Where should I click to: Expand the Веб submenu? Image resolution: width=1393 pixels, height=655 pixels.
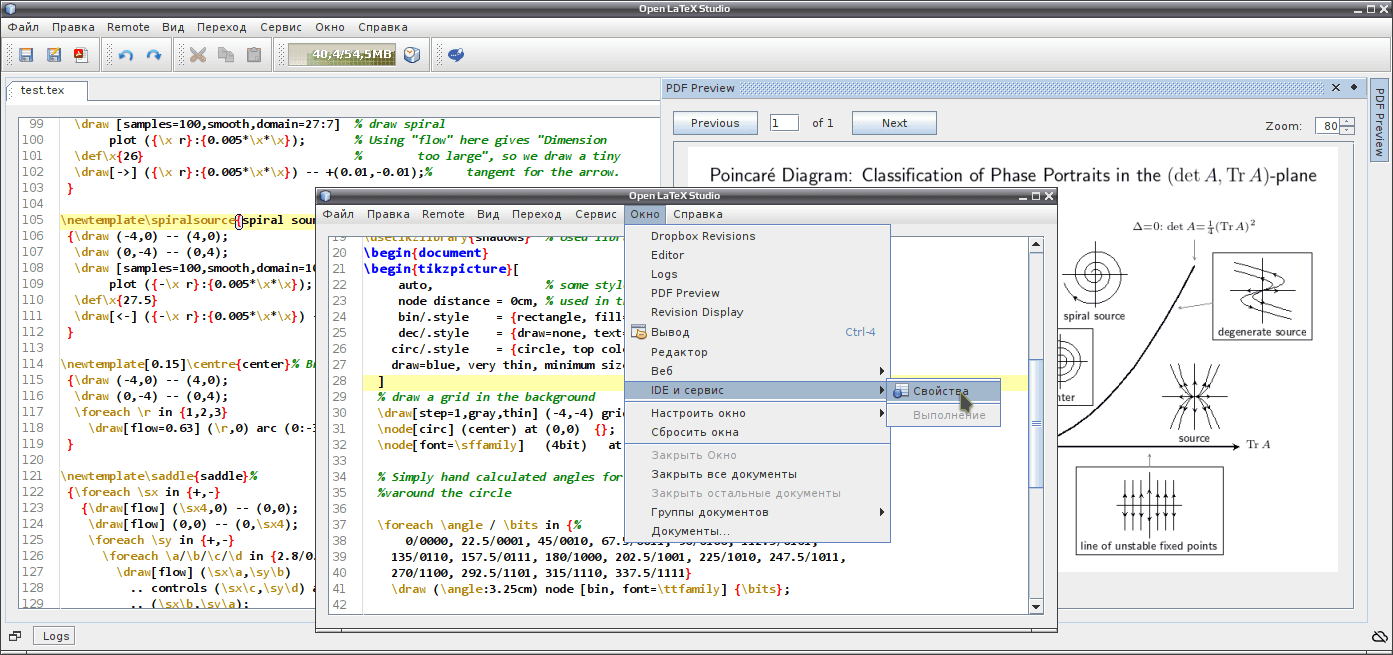point(757,371)
